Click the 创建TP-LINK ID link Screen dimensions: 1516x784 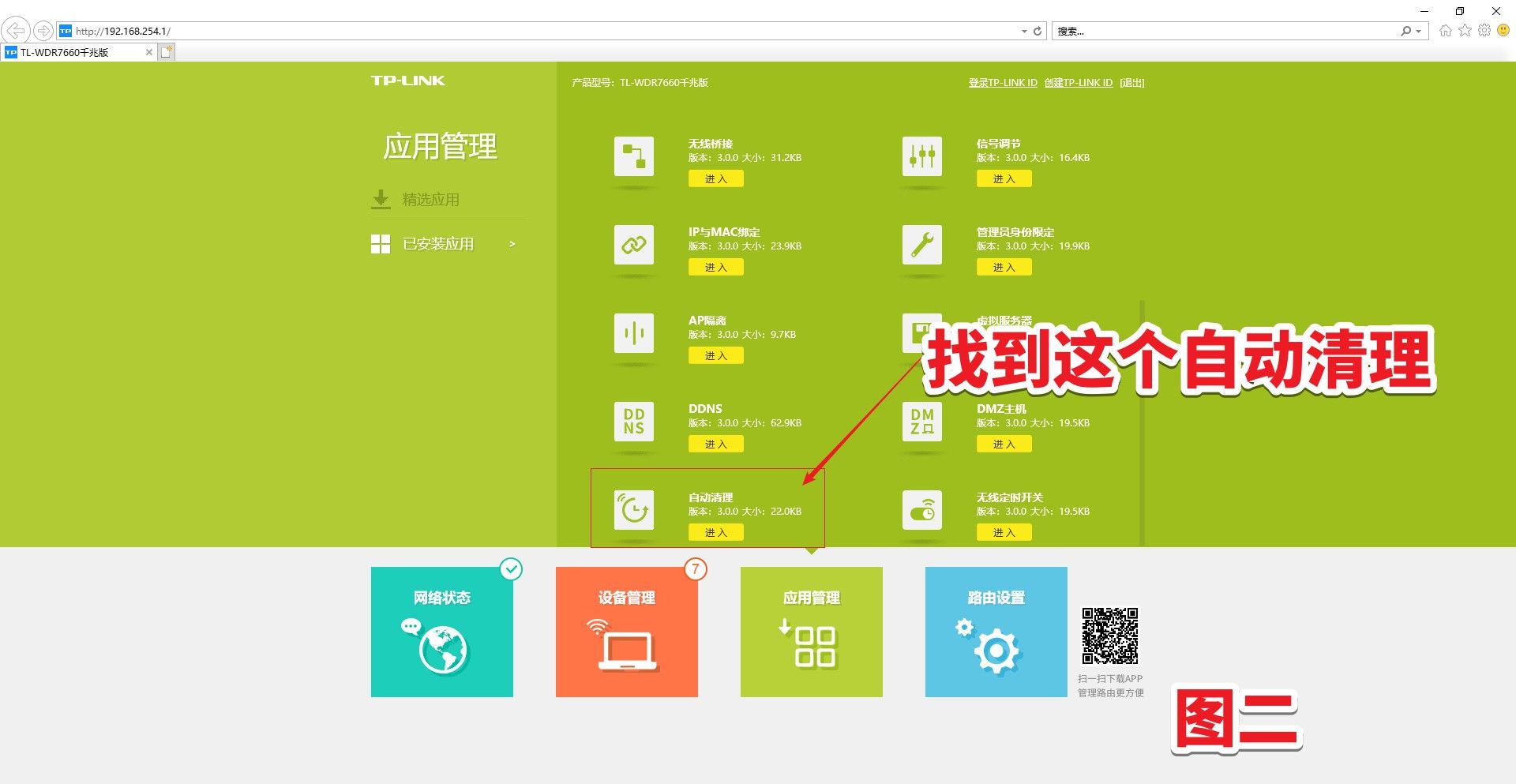[1078, 83]
